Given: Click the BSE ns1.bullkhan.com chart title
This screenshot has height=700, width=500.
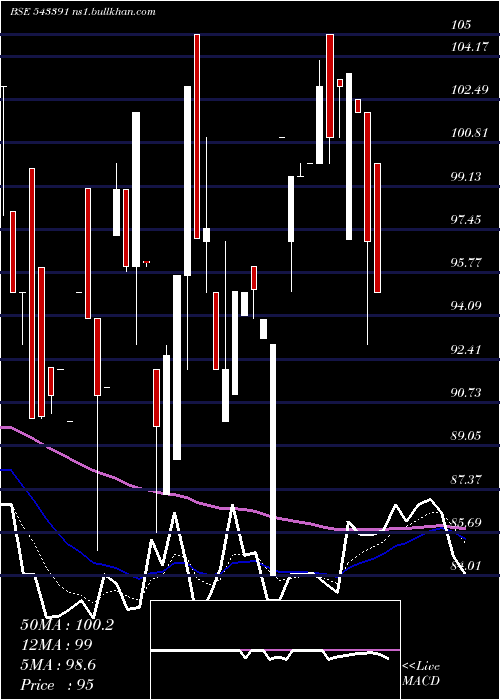Looking at the screenshot, I should 83,12.
